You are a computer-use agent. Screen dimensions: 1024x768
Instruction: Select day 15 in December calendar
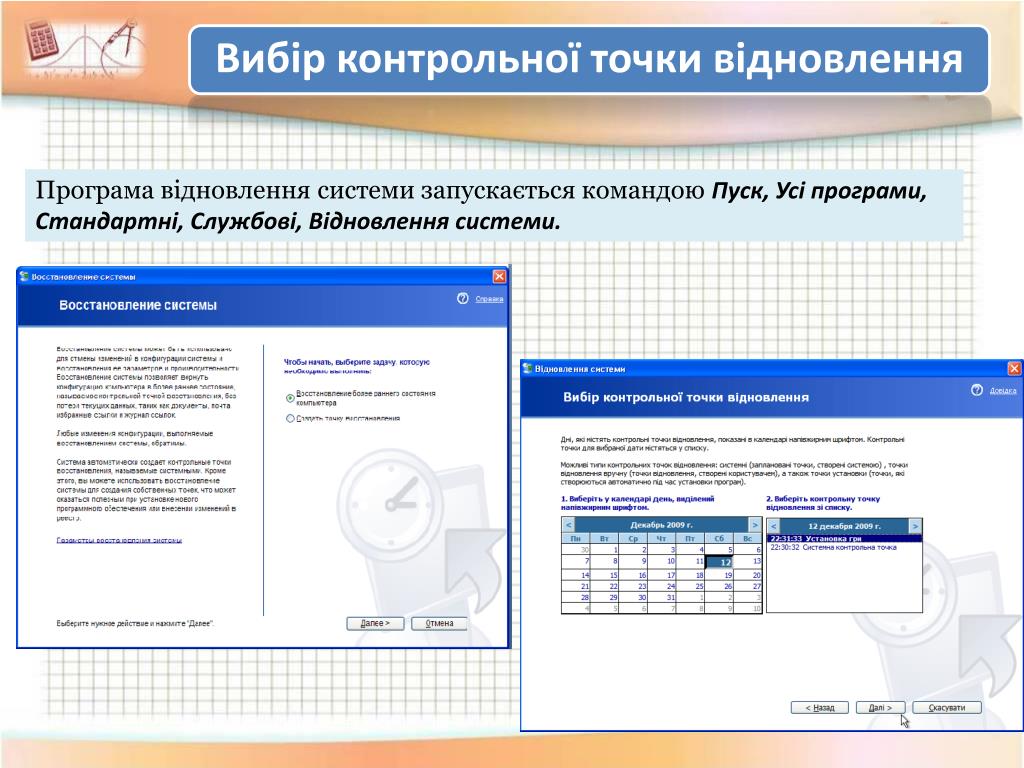605,575
